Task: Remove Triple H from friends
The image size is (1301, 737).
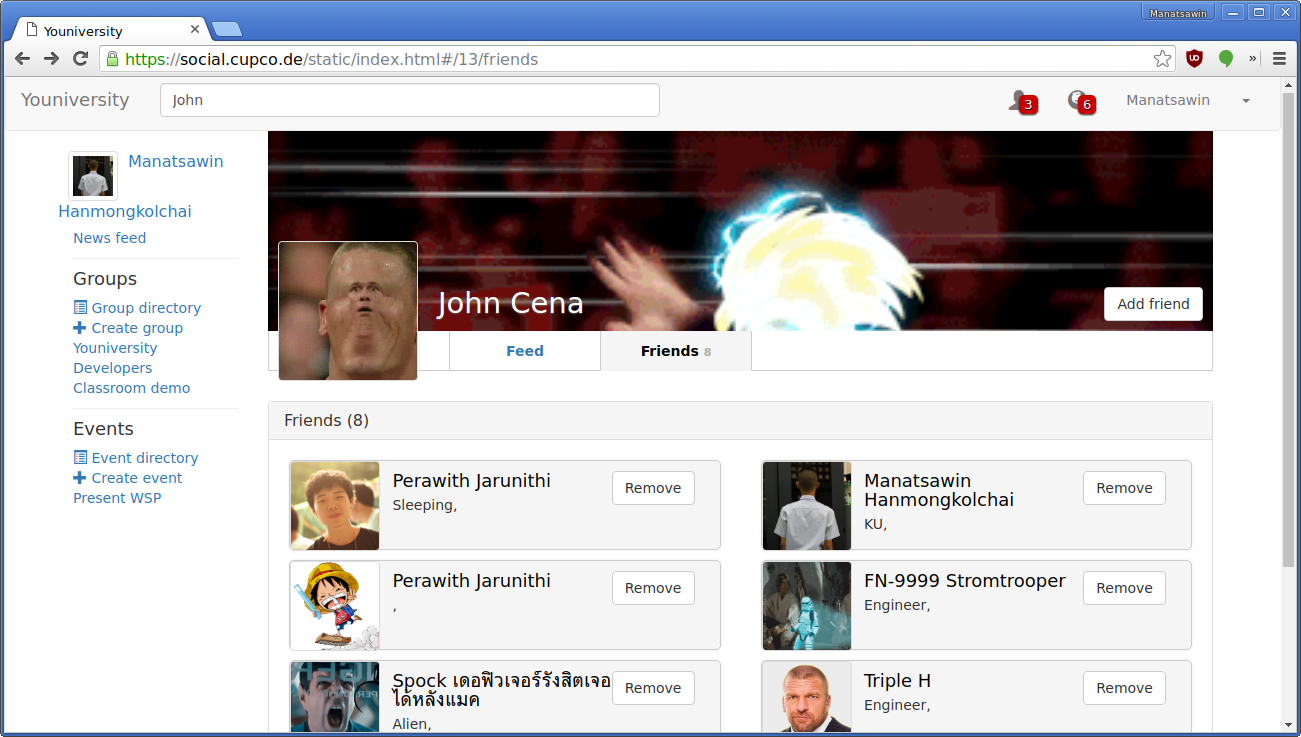Action: [x=1124, y=688]
